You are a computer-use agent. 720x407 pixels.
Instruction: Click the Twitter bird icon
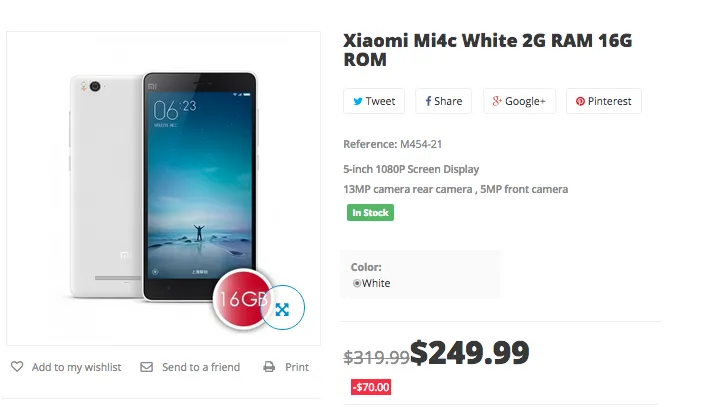coord(357,101)
